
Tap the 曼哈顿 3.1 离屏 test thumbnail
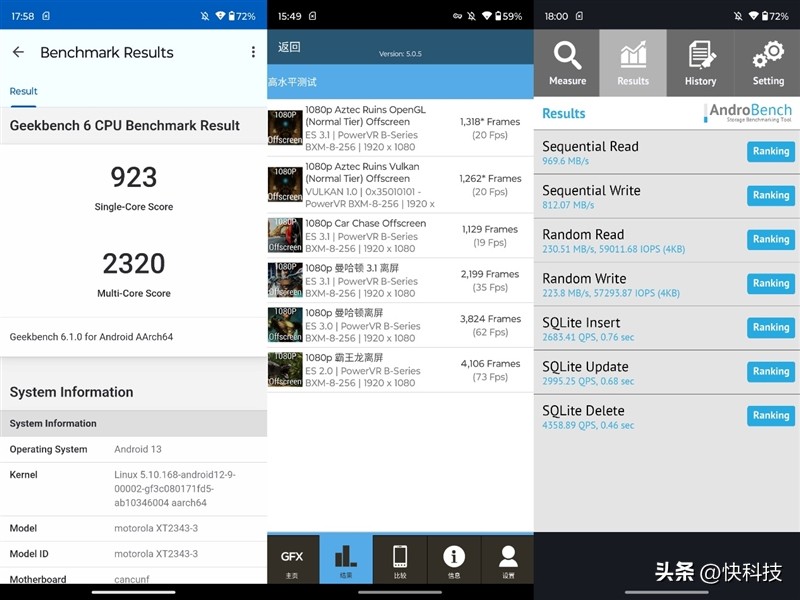(285, 280)
